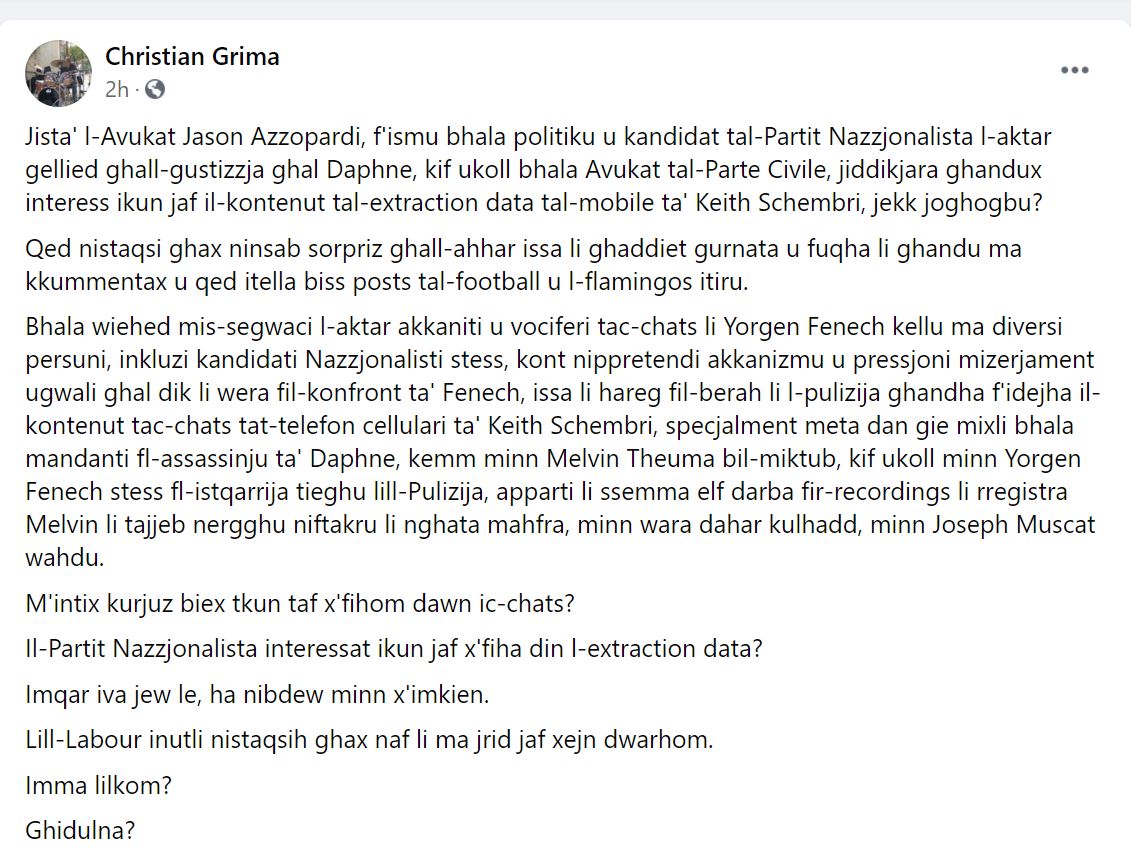Open the post's 2h timestamp link
This screenshot has width=1131, height=856.
coord(117,89)
